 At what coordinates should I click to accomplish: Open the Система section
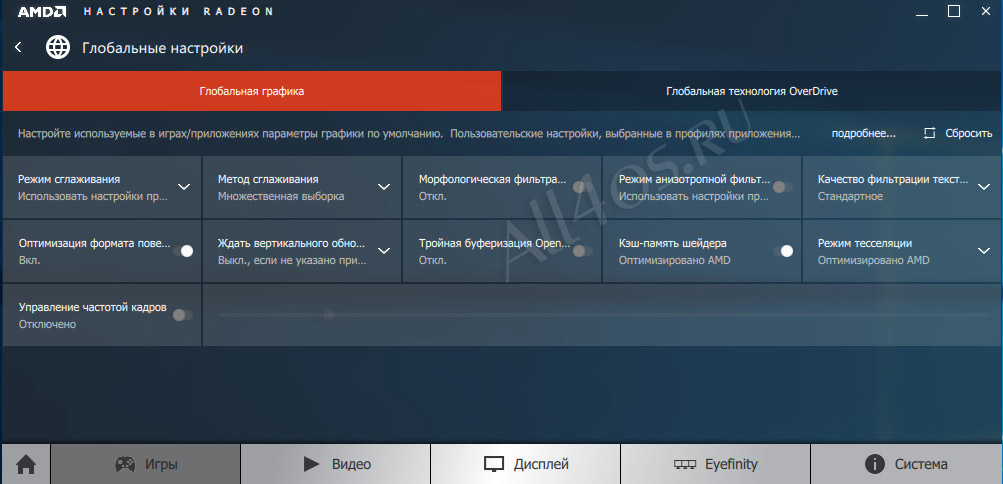point(906,464)
